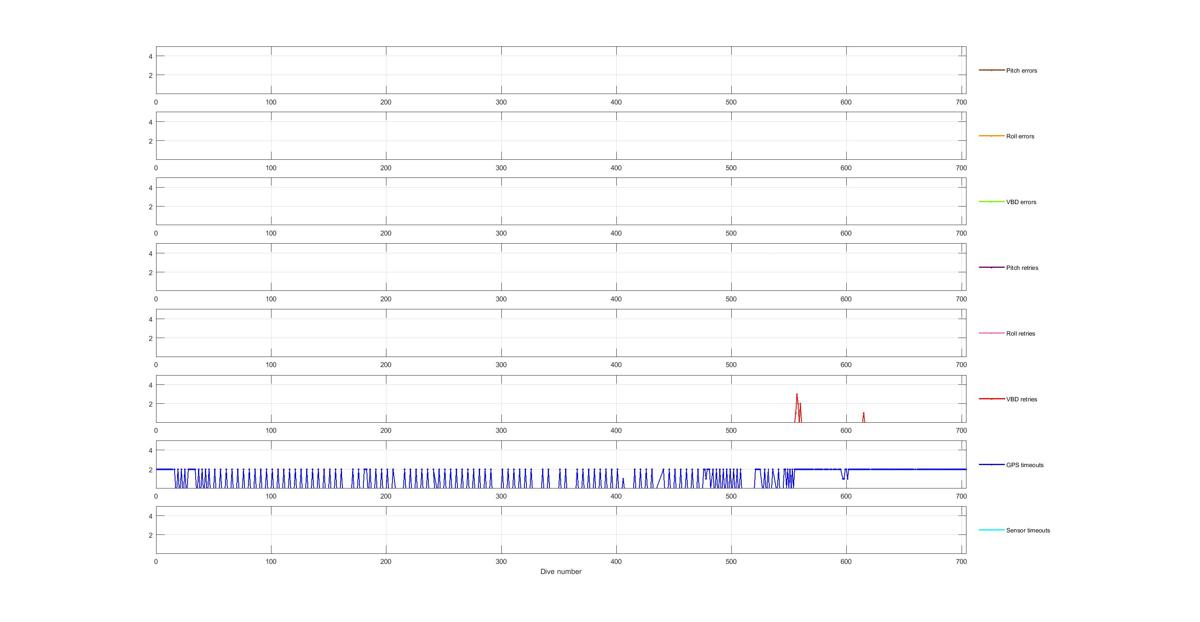The image size is (1200, 622).
Task: Click the 'Pitch retries' legend label
Action: coord(1022,268)
